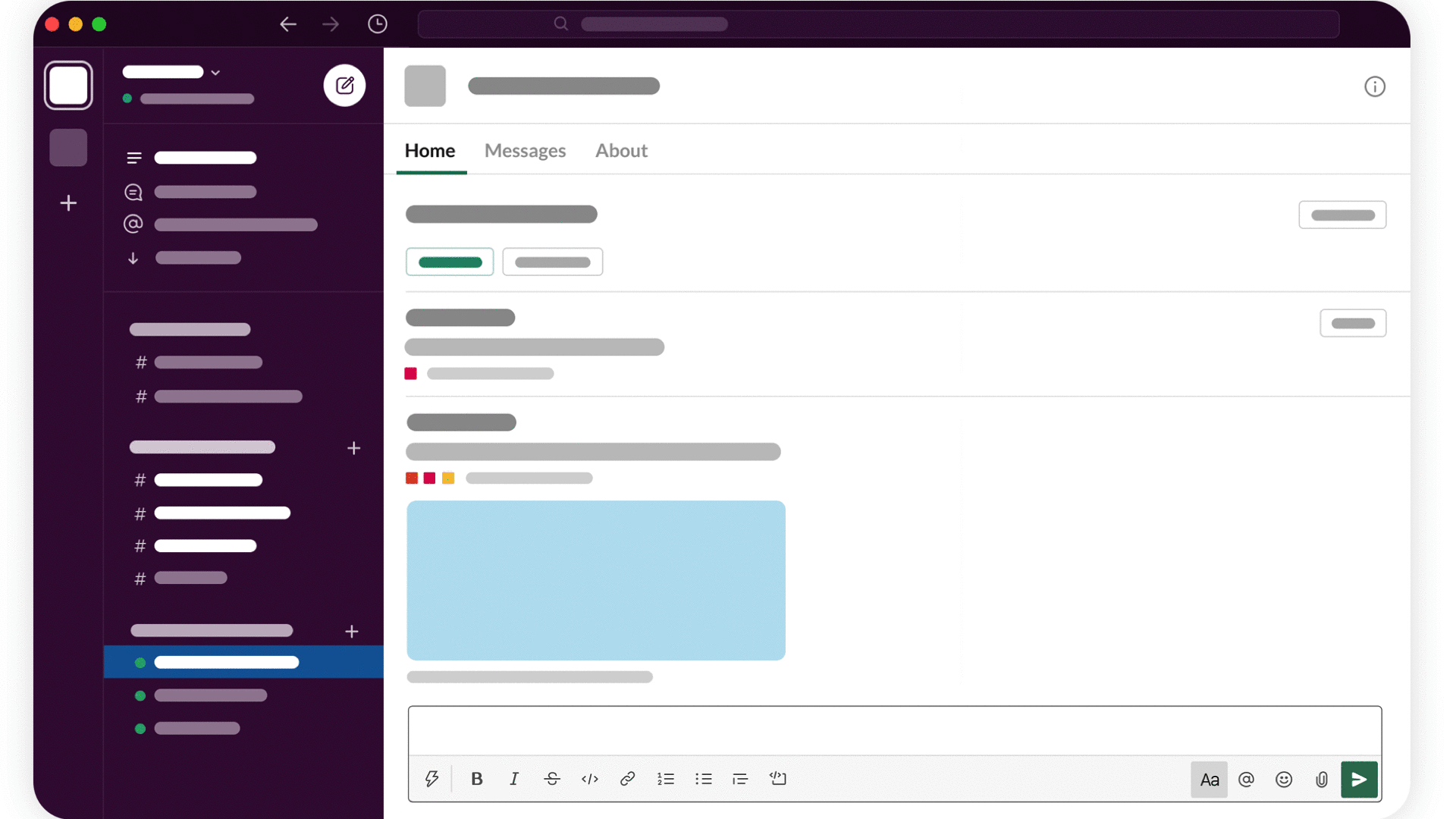Screen dimensions: 1456x819
Task: Insert a link using link icon
Action: (627, 779)
